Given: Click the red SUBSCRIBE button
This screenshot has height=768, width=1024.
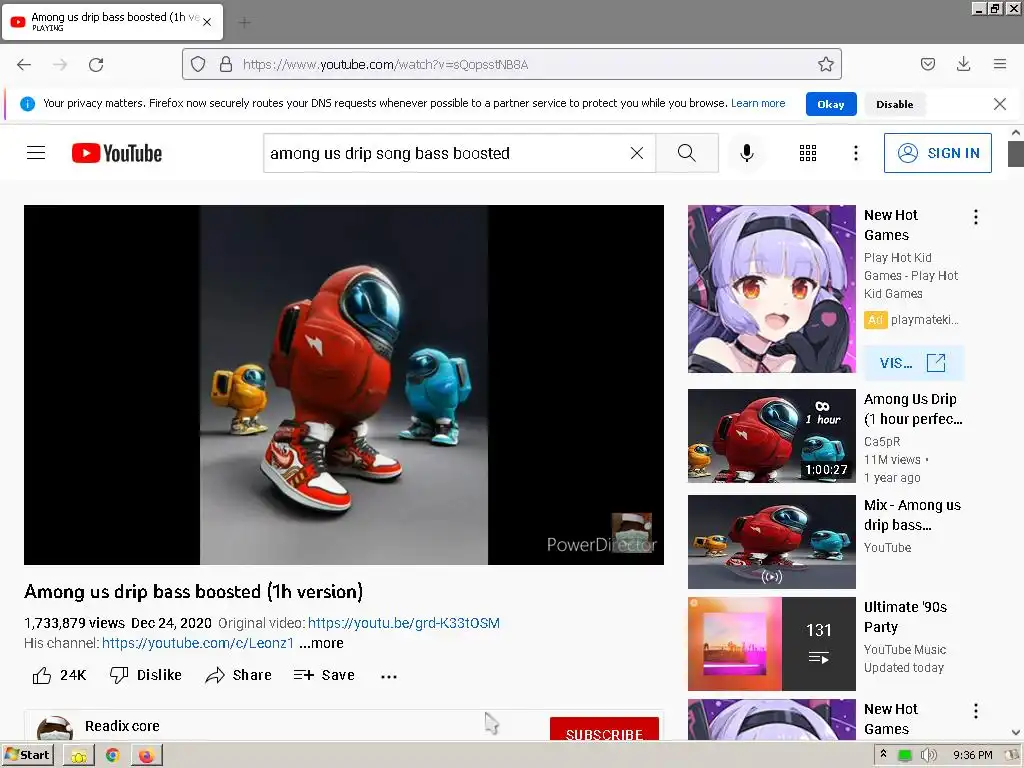Looking at the screenshot, I should click(604, 731).
